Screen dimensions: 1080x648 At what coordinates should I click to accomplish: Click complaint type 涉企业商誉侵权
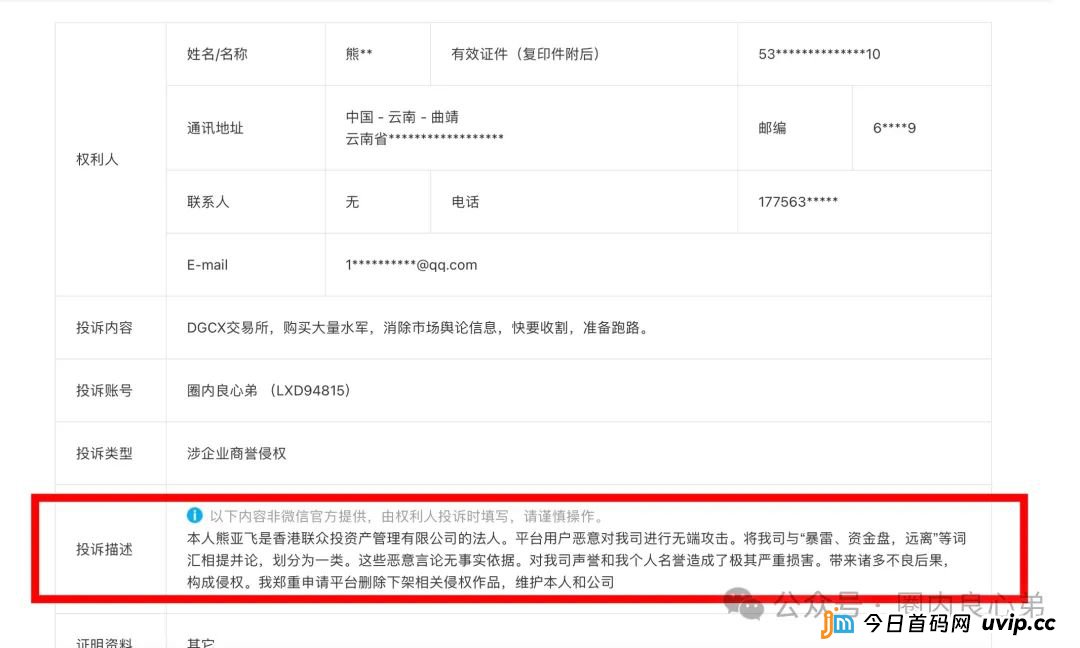point(236,453)
